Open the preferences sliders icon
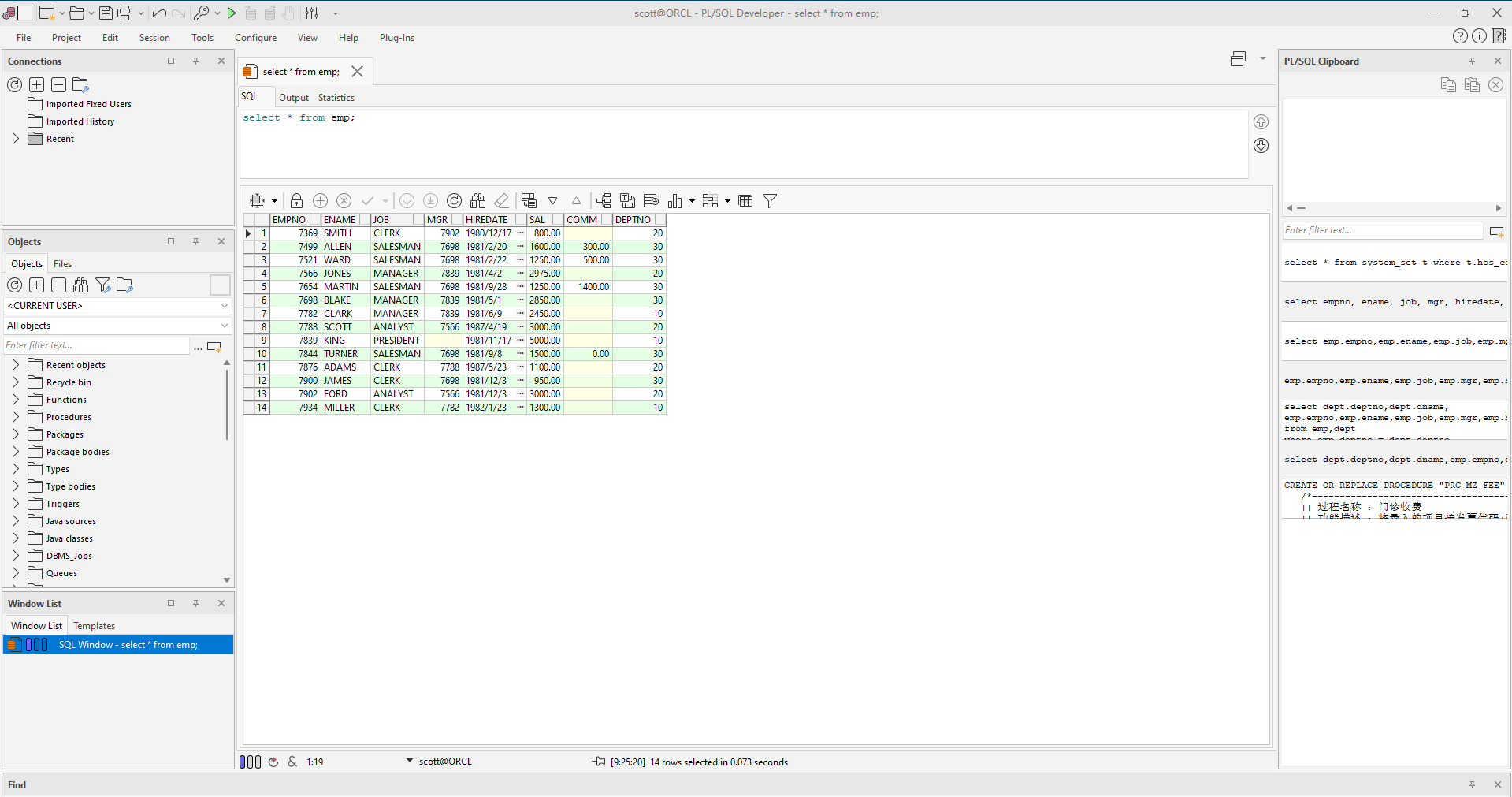The width and height of the screenshot is (1512, 797). [x=312, y=13]
